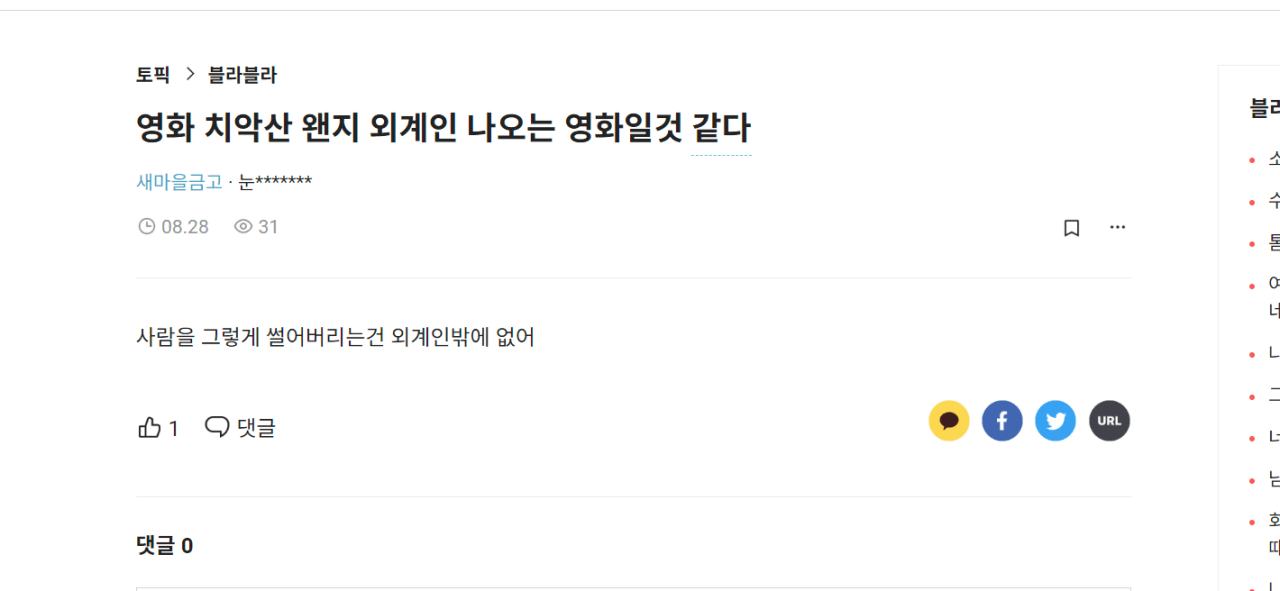
Task: Click the comment input box below 댓글 0
Action: (634, 589)
